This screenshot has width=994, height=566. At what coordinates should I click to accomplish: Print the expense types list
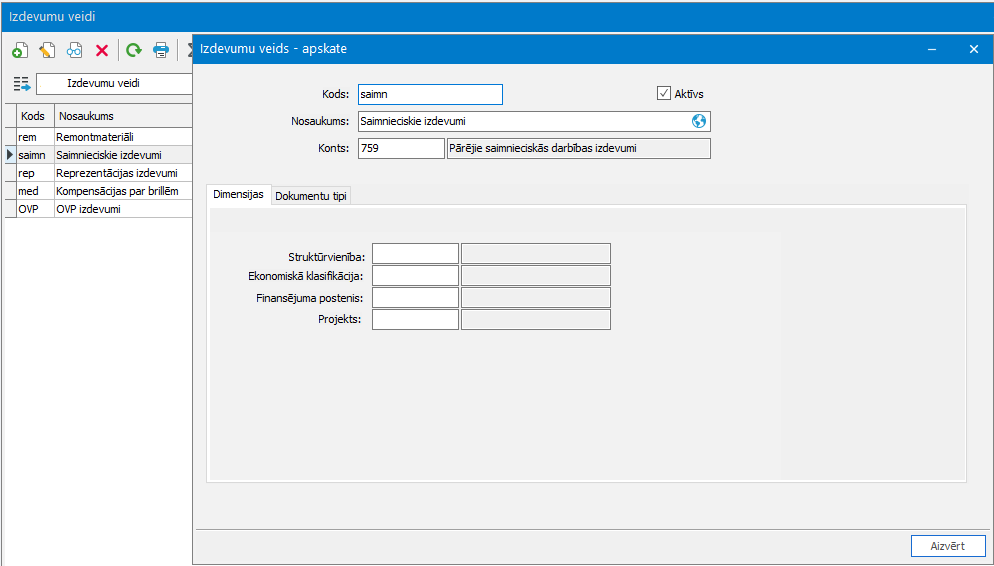click(161, 50)
